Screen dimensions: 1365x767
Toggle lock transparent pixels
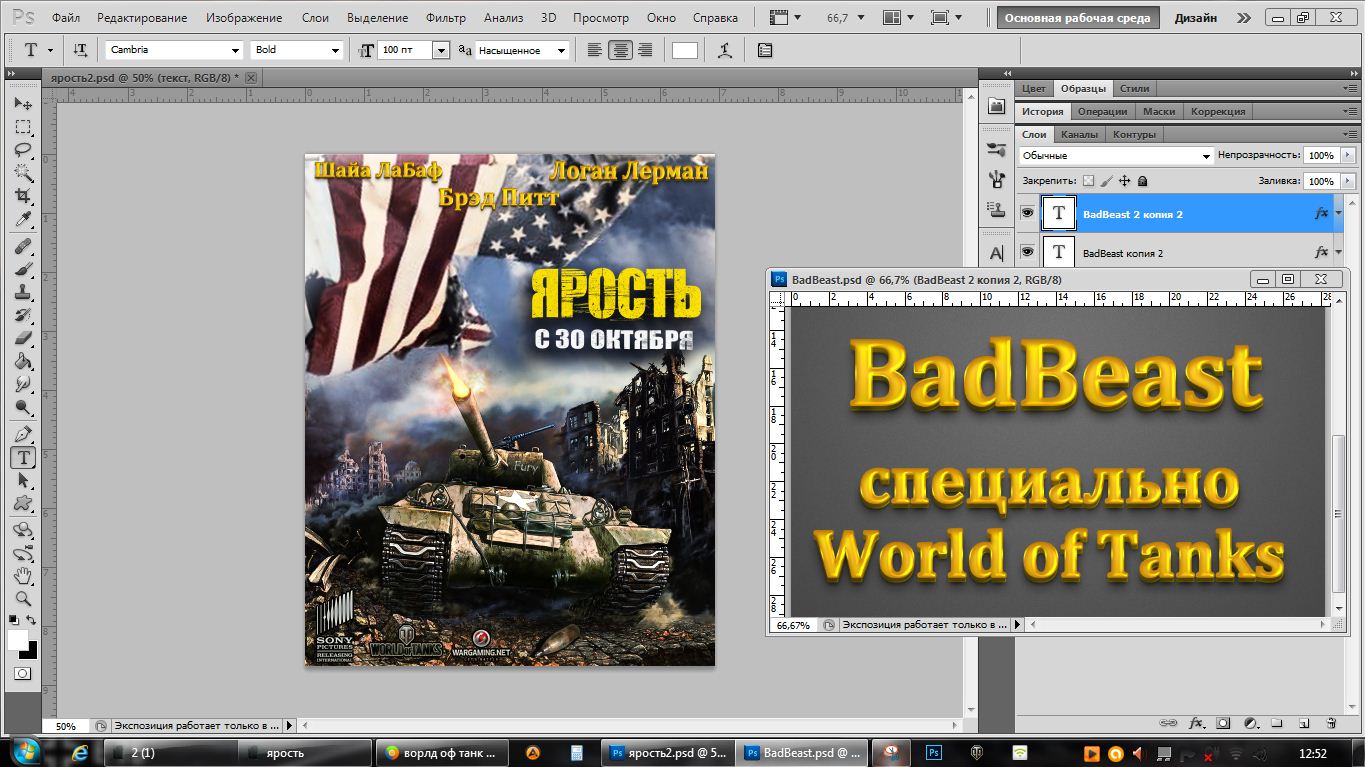1089,181
